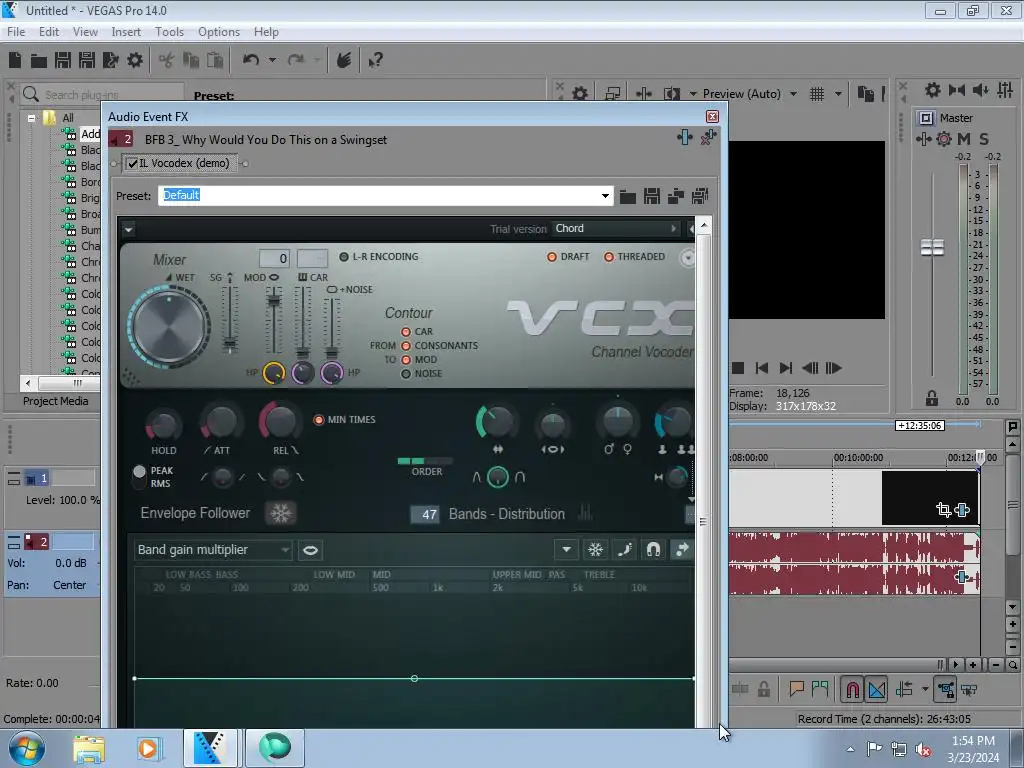
Task: Insert region flags icon on timeline toolbar
Action: click(820, 688)
